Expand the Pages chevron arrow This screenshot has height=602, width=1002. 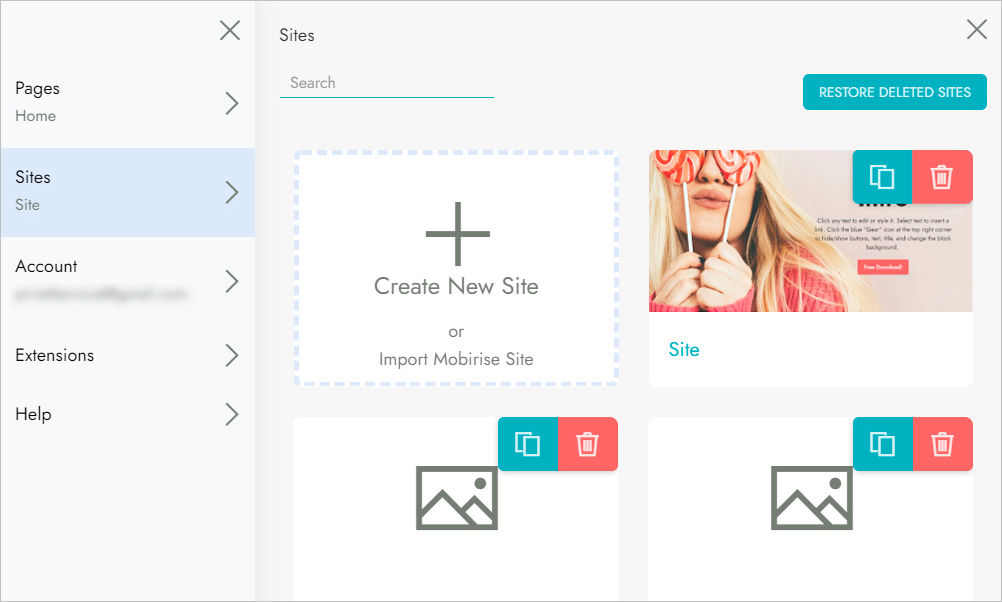click(x=232, y=103)
